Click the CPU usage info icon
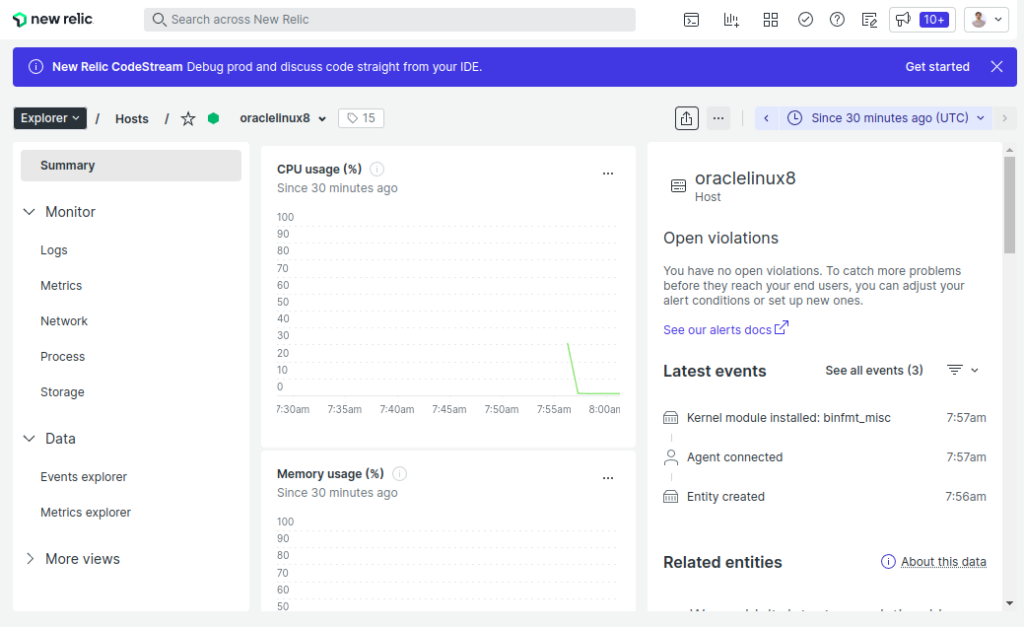 pos(377,169)
